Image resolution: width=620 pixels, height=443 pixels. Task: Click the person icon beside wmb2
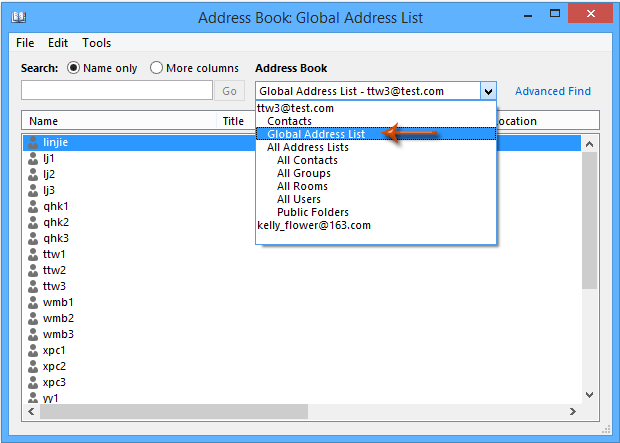click(33, 318)
